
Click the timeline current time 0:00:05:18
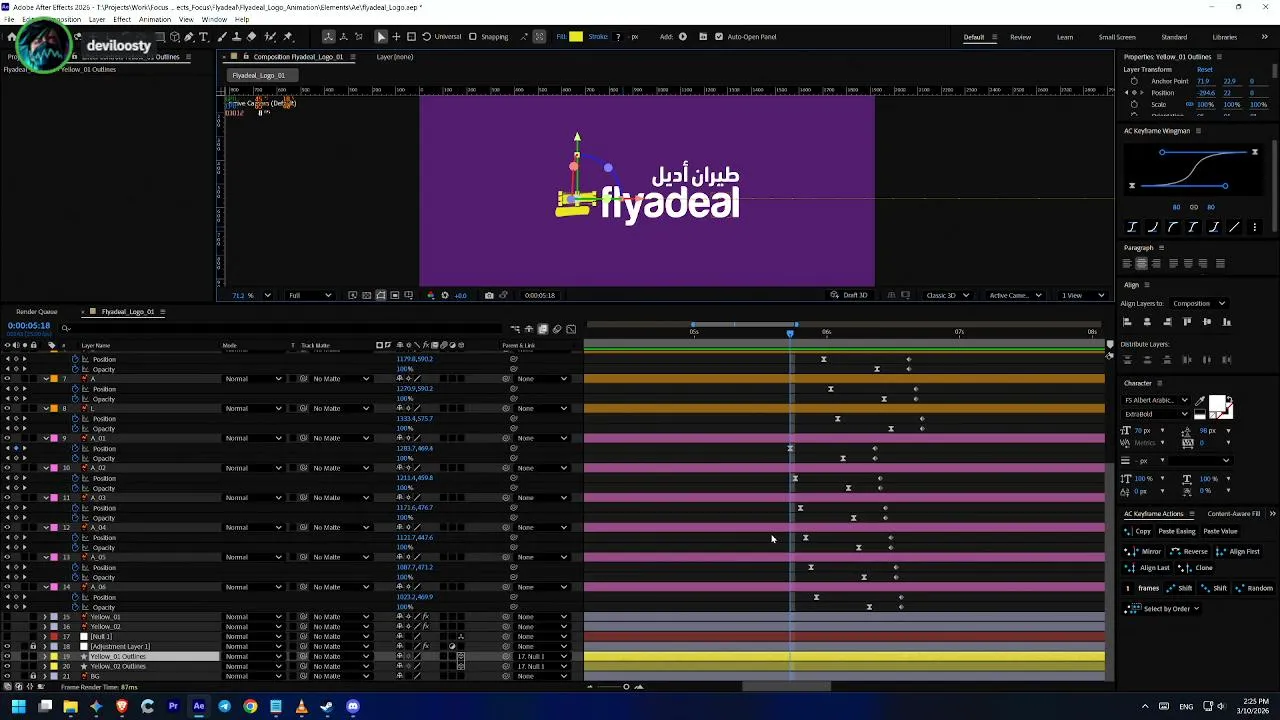point(29,326)
